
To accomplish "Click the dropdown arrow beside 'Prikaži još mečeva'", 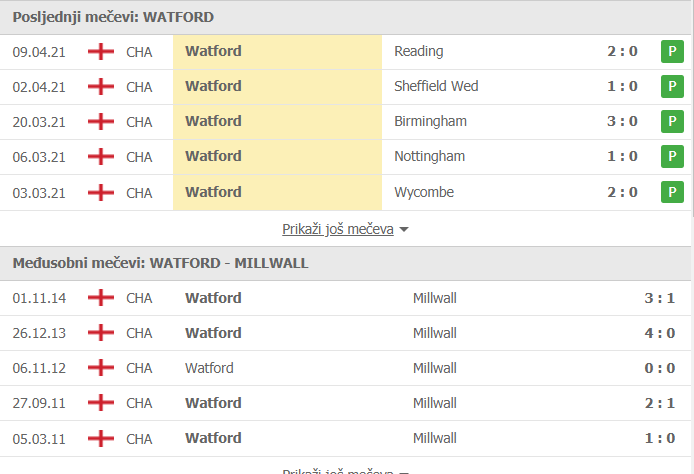I will (x=404, y=230).
